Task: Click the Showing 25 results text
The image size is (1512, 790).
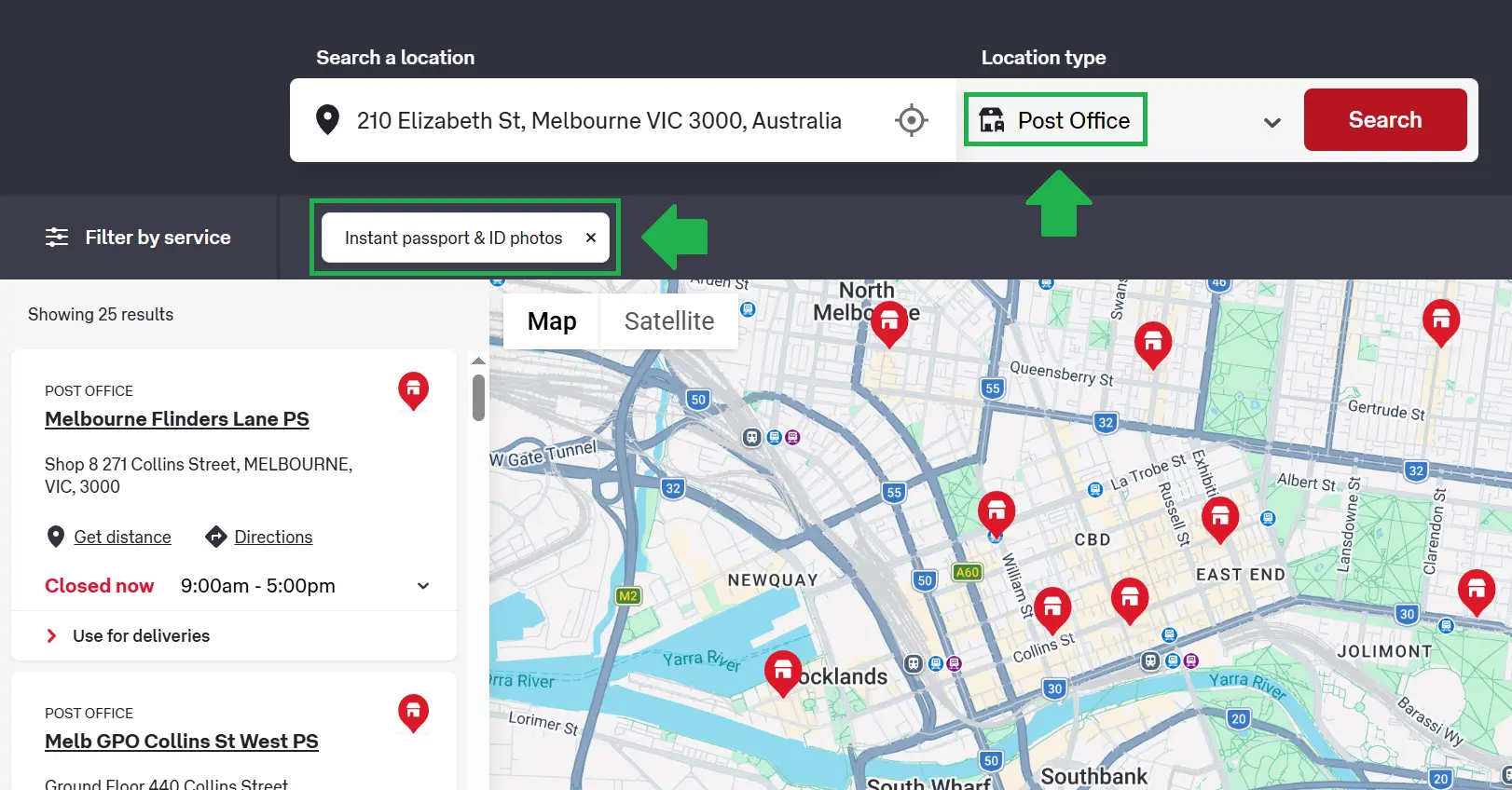Action: point(101,315)
